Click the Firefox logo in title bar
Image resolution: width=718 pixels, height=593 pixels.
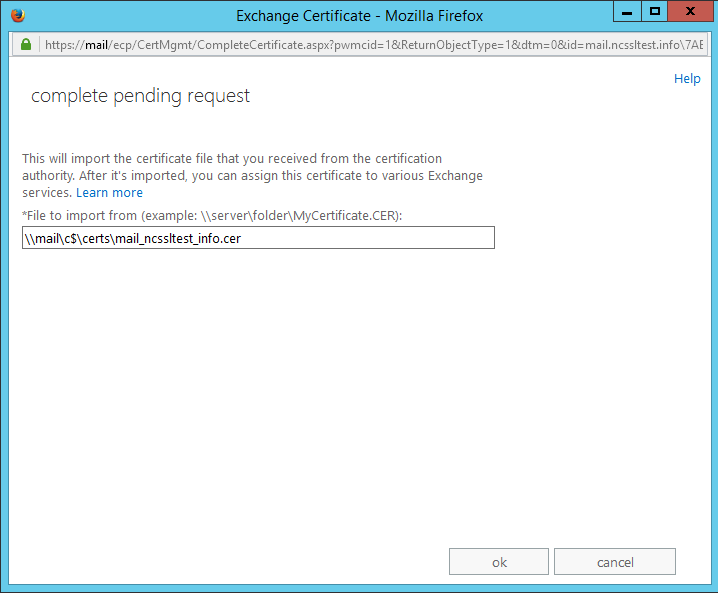[x=18, y=16]
